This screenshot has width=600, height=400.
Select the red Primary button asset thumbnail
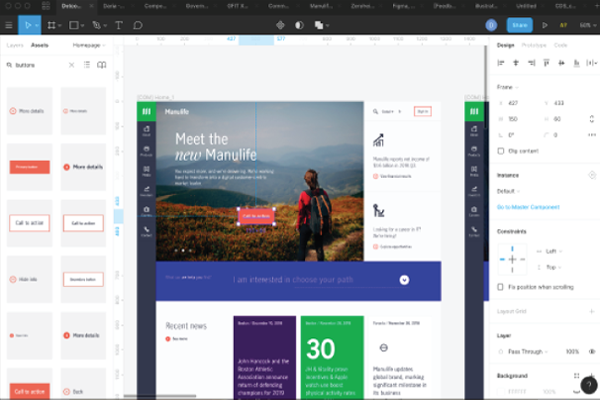pyautogui.click(x=29, y=167)
